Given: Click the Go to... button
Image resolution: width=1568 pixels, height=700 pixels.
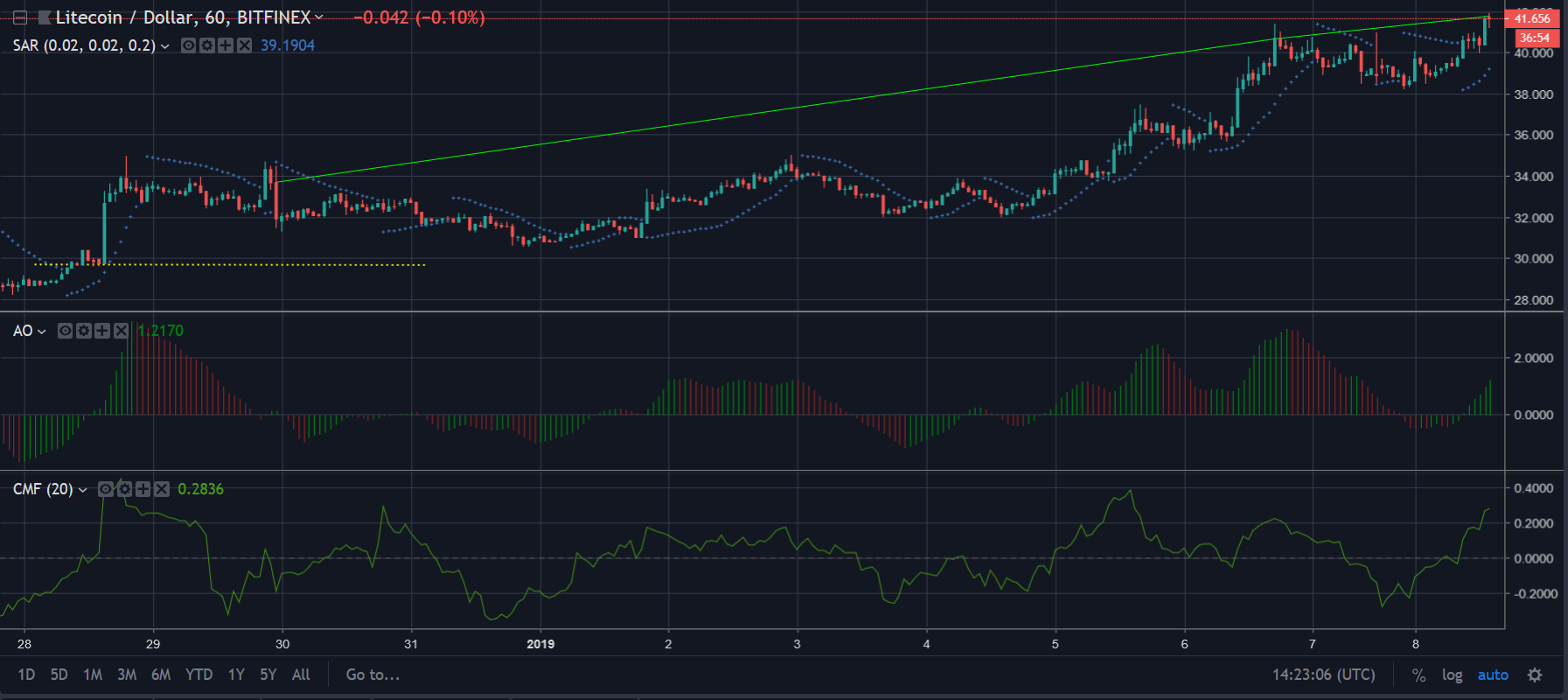Looking at the screenshot, I should 373,675.
